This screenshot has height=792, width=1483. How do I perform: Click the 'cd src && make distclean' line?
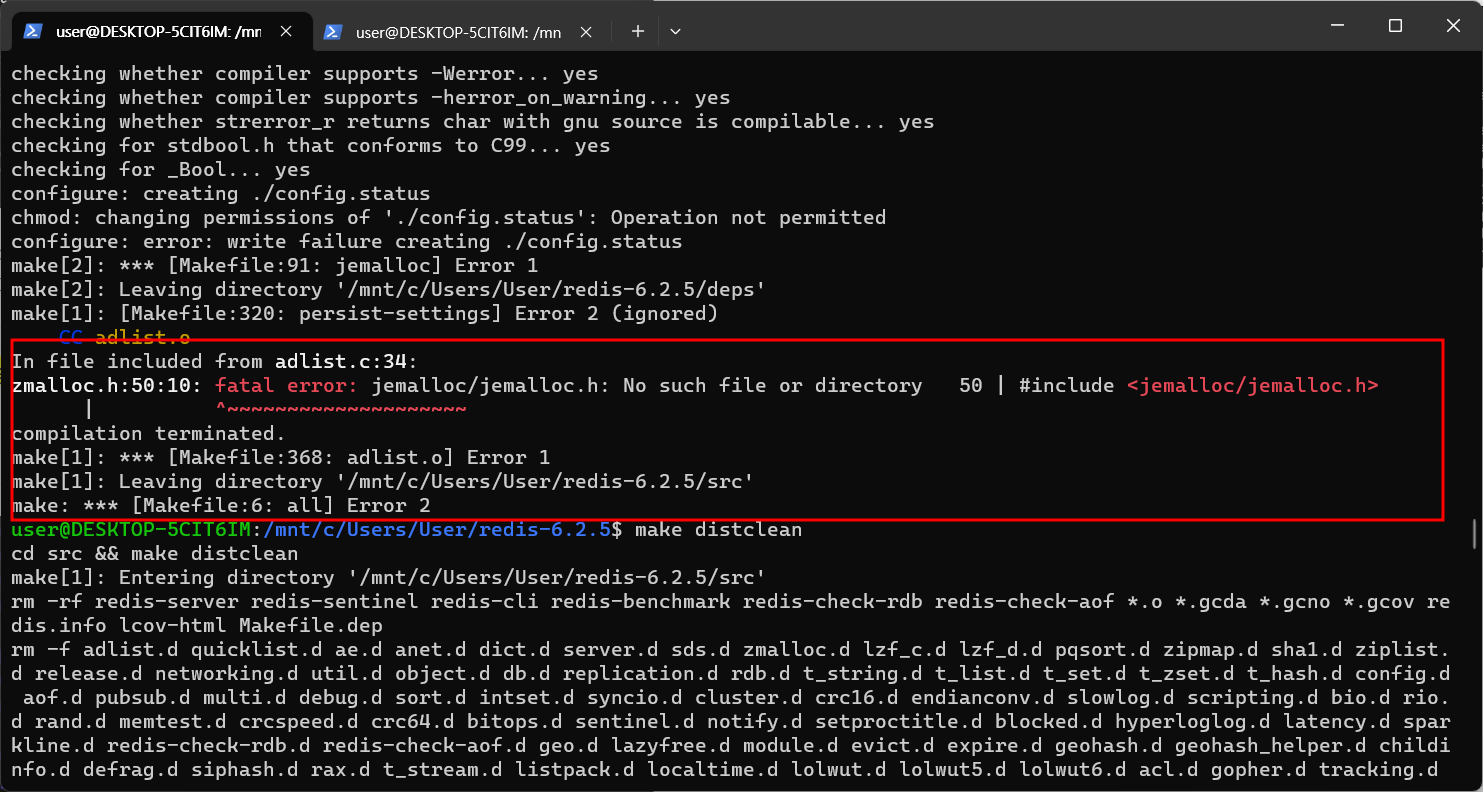click(x=155, y=553)
